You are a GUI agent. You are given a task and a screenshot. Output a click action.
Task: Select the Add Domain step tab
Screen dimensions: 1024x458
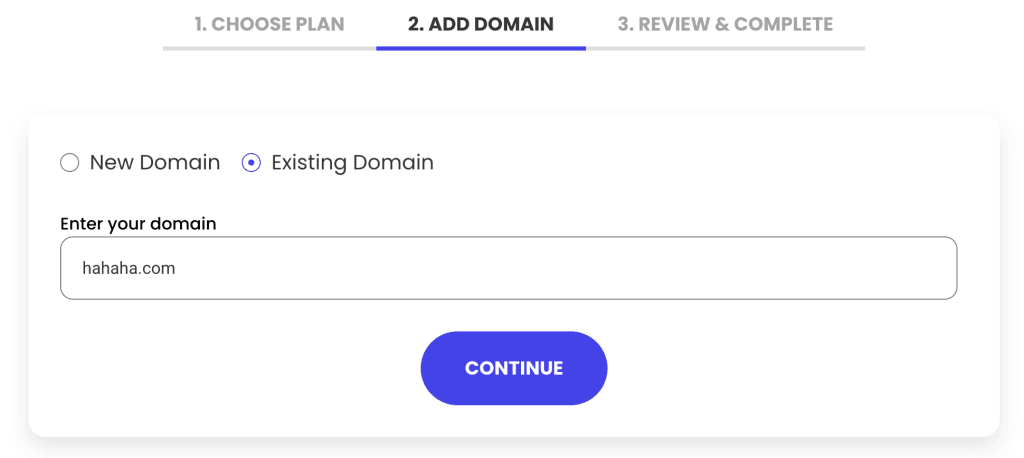pyautogui.click(x=480, y=24)
